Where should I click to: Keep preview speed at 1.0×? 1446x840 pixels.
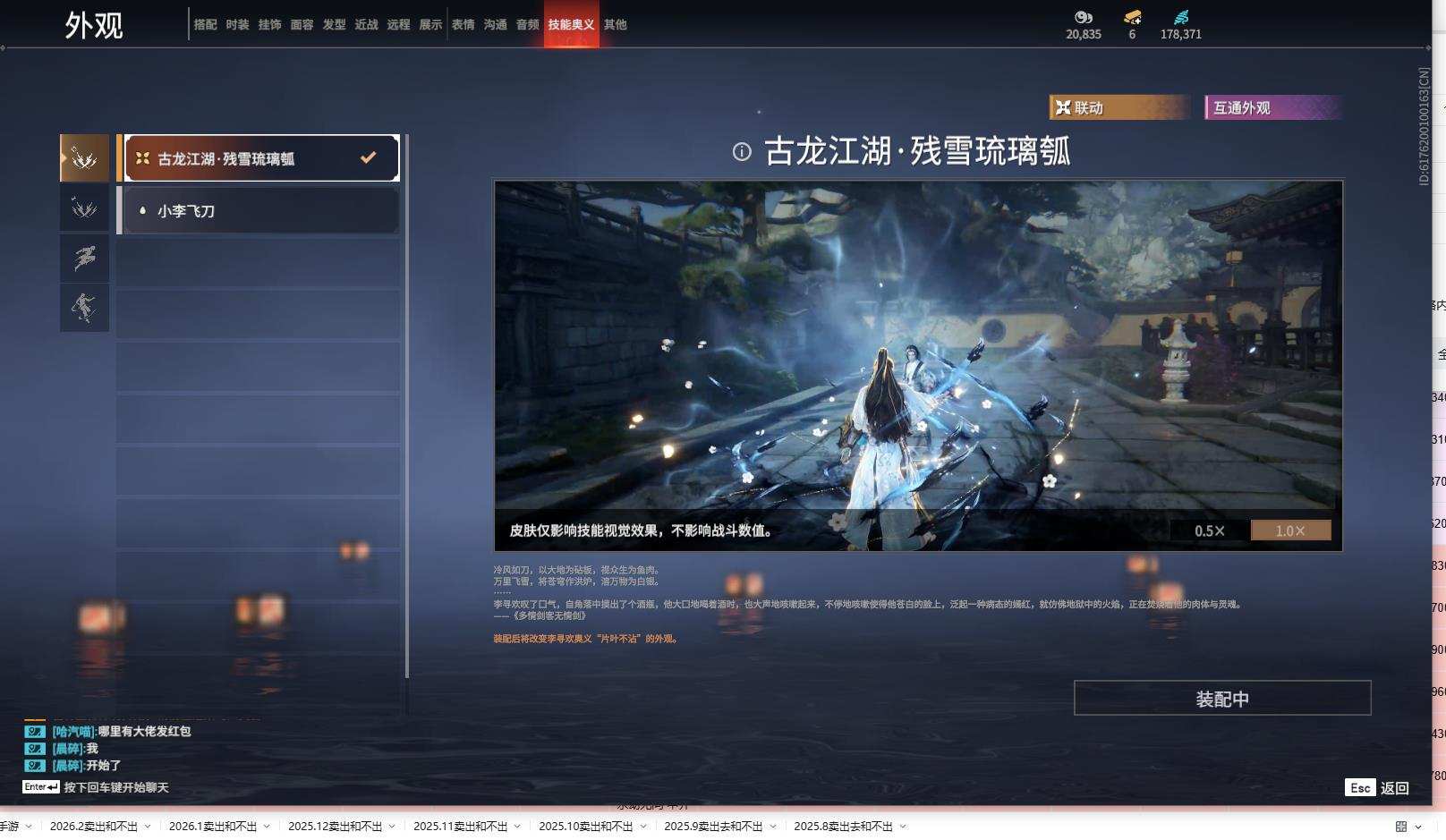(x=1289, y=530)
